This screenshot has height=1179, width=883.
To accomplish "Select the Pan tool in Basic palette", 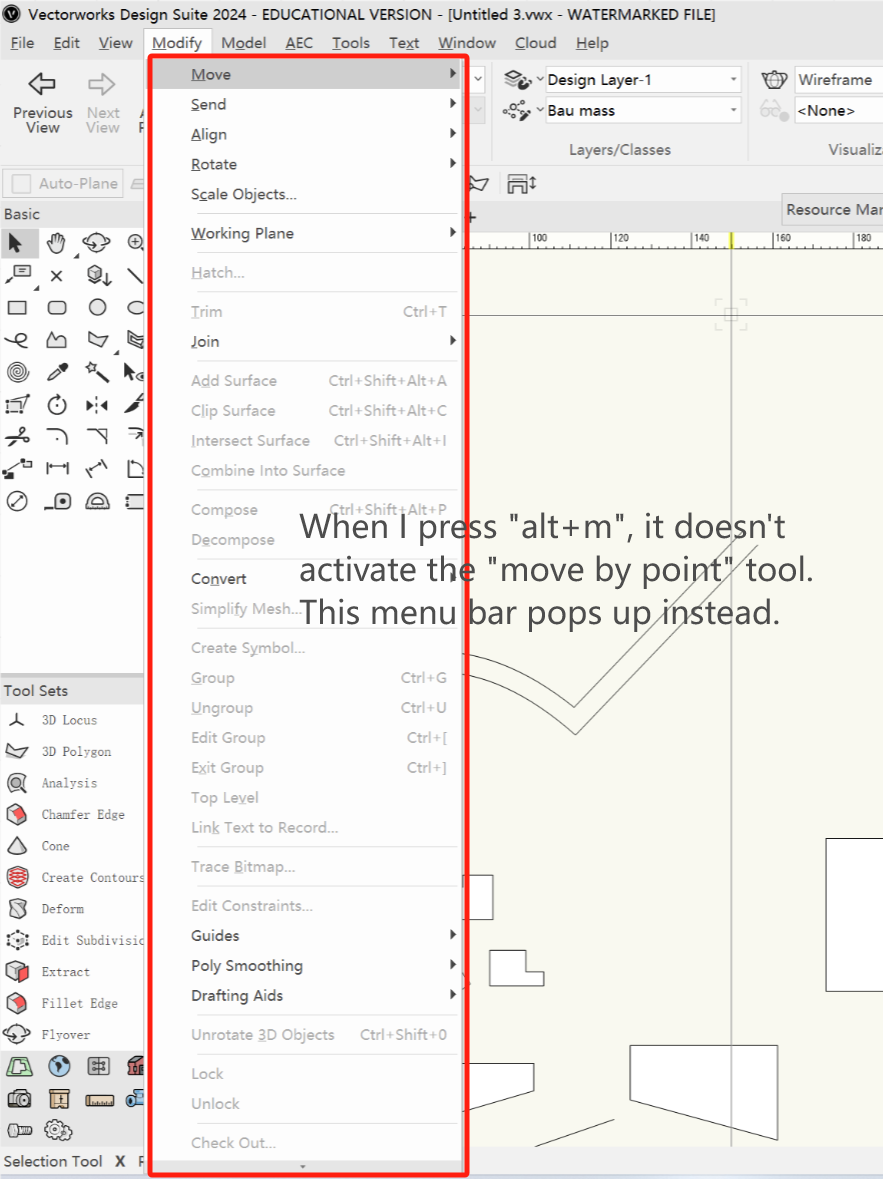I will pyautogui.click(x=56, y=242).
